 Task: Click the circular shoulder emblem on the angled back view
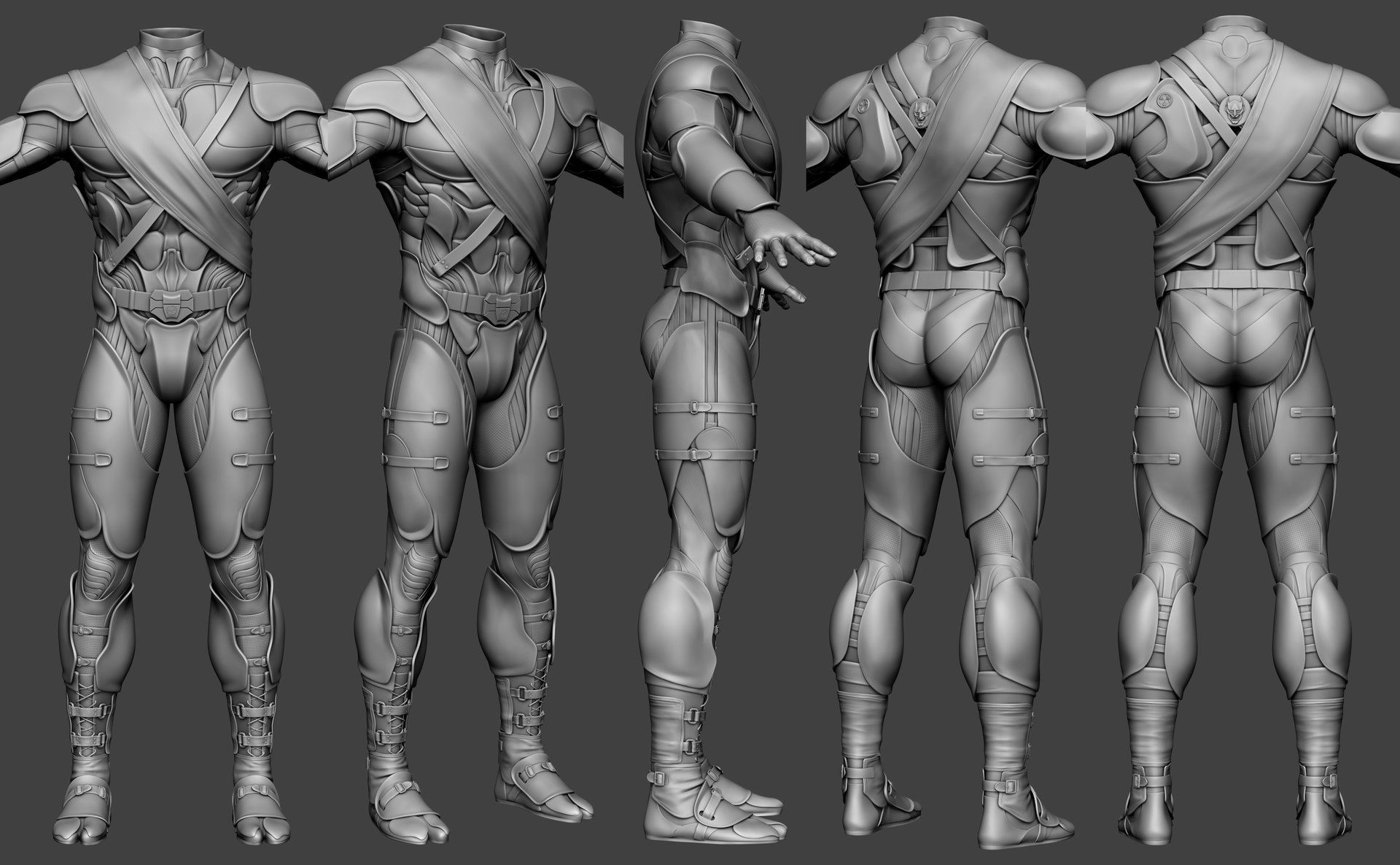point(864,105)
